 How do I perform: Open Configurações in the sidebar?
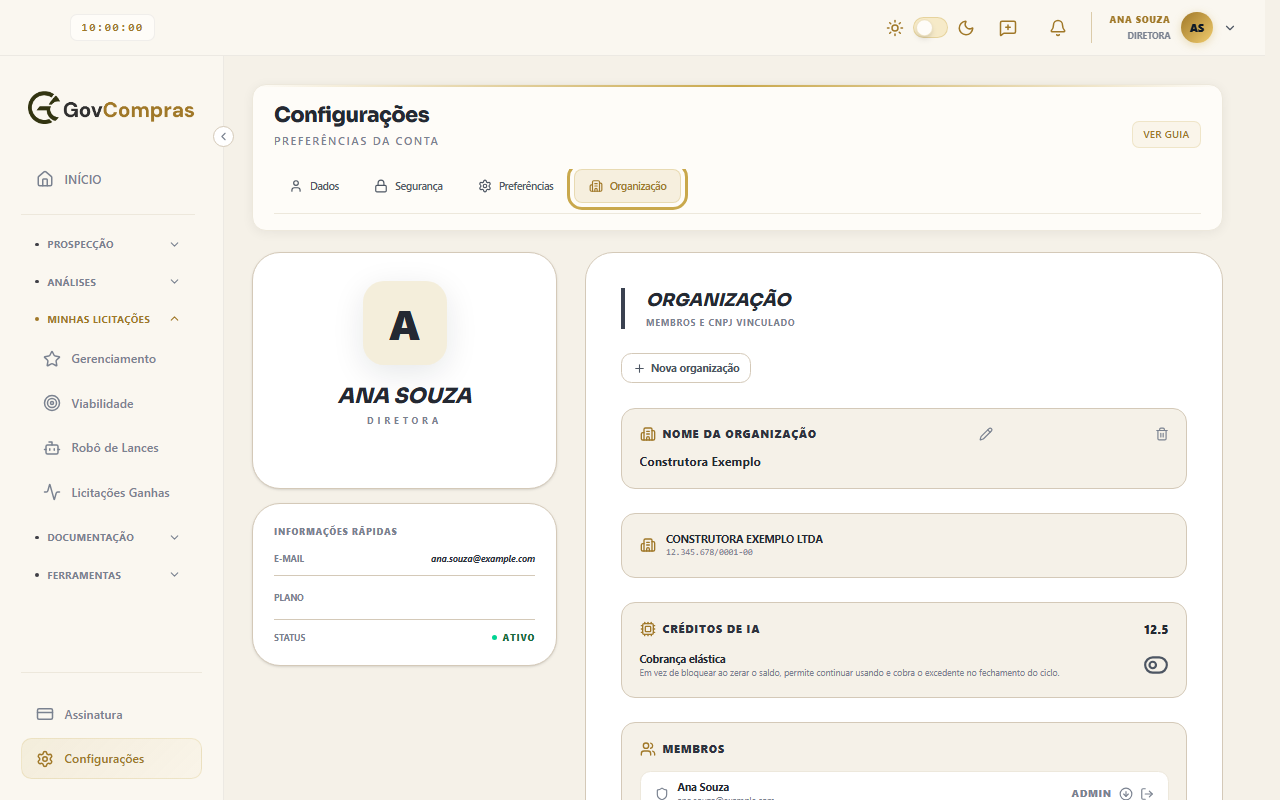coord(111,759)
